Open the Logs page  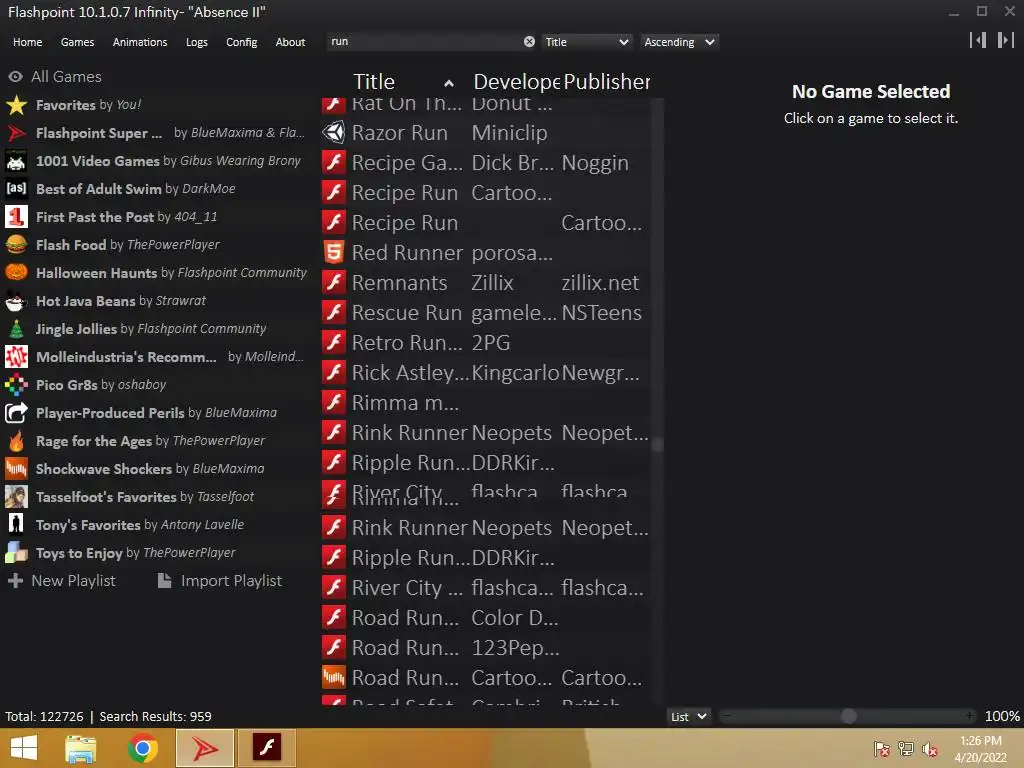197,42
